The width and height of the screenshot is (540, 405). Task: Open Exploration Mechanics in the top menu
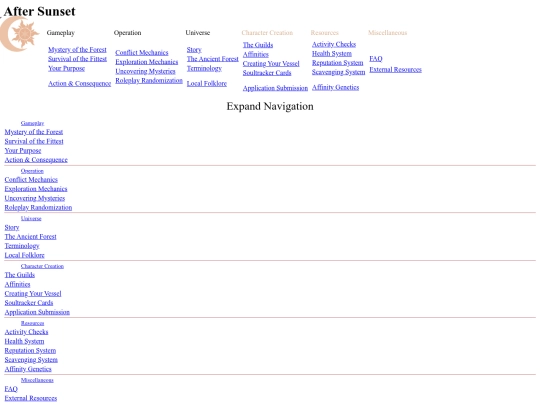[x=147, y=62]
